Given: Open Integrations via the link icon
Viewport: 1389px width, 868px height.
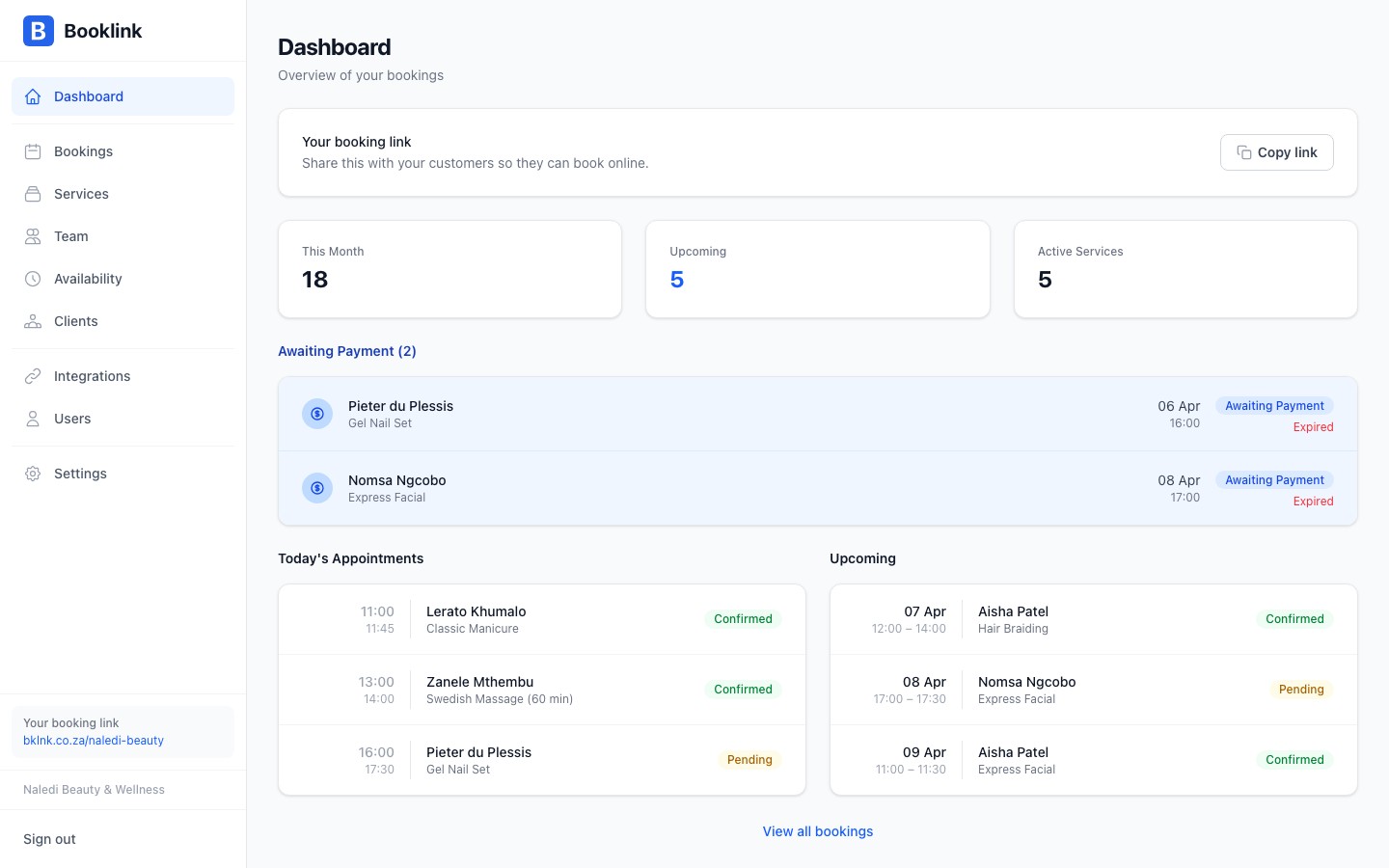Looking at the screenshot, I should pyautogui.click(x=33, y=376).
